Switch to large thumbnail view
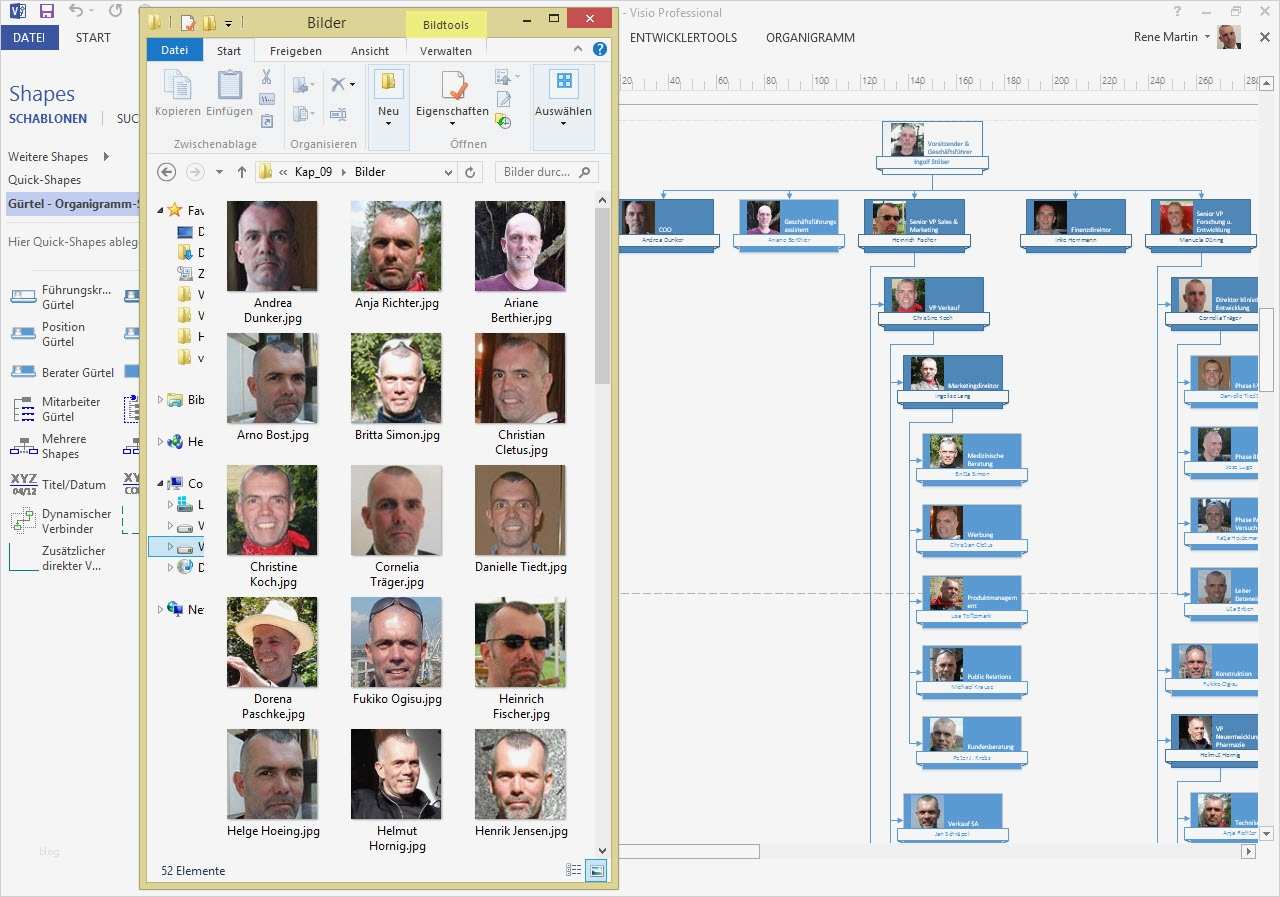Viewport: 1280px width, 897px height. 595,870
